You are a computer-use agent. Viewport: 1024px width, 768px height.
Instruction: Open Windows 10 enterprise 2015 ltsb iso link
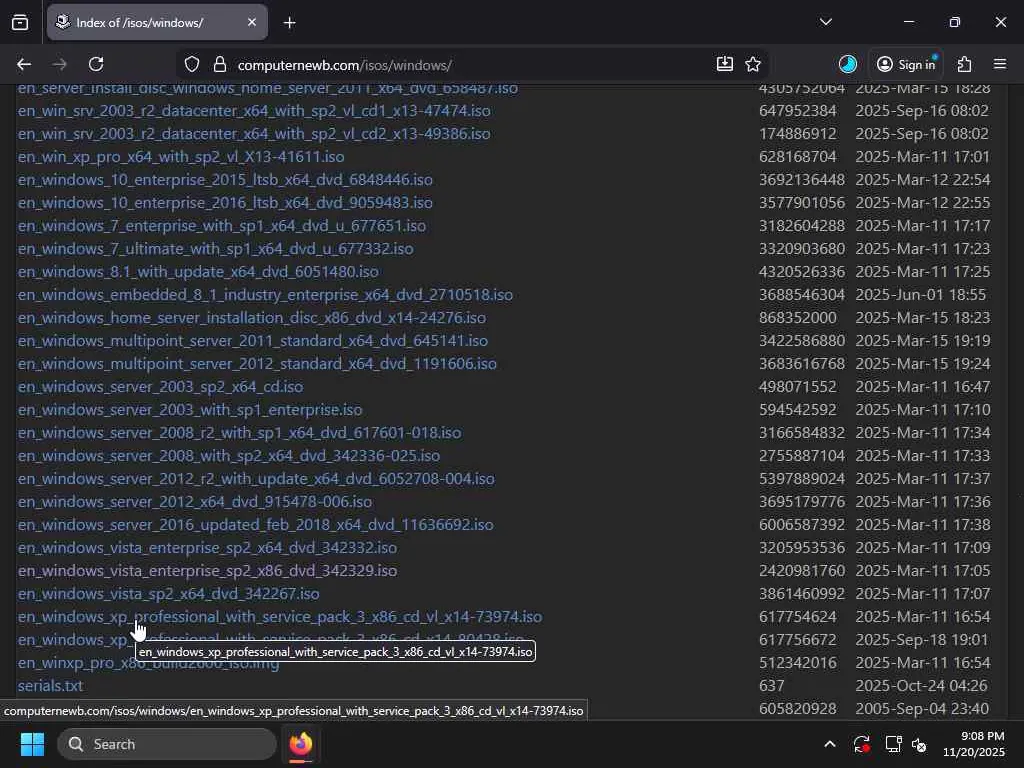click(225, 180)
